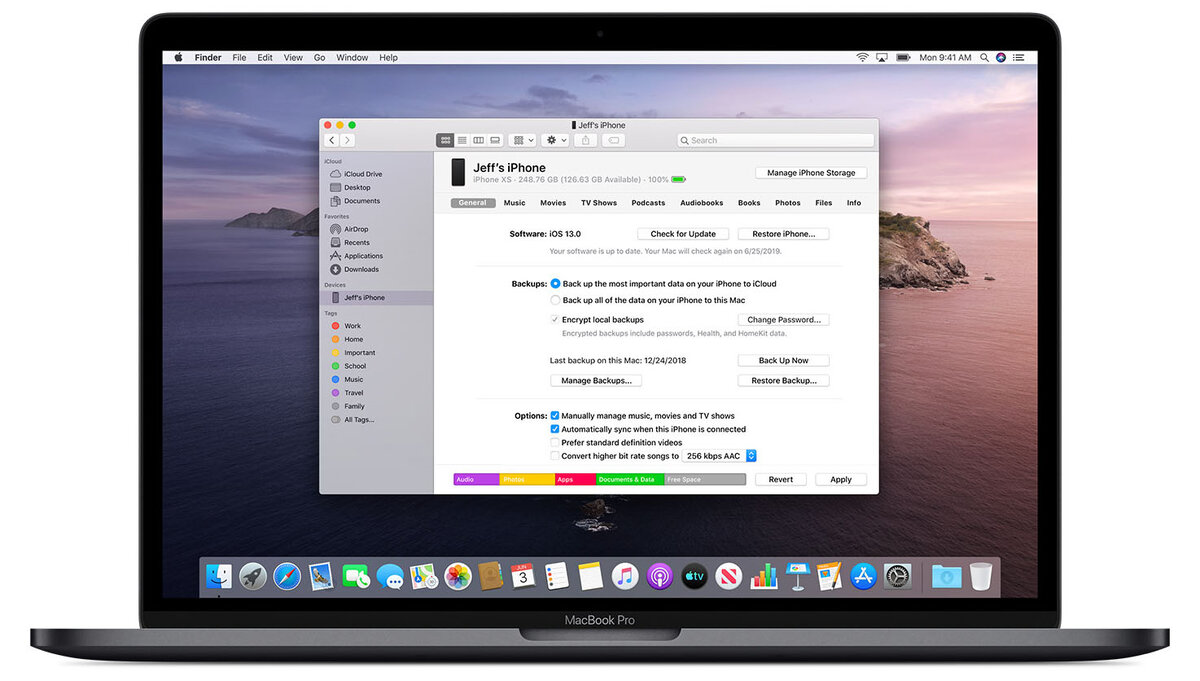Open Messages from the Dock
The width and height of the screenshot is (1200, 681).
click(x=390, y=576)
